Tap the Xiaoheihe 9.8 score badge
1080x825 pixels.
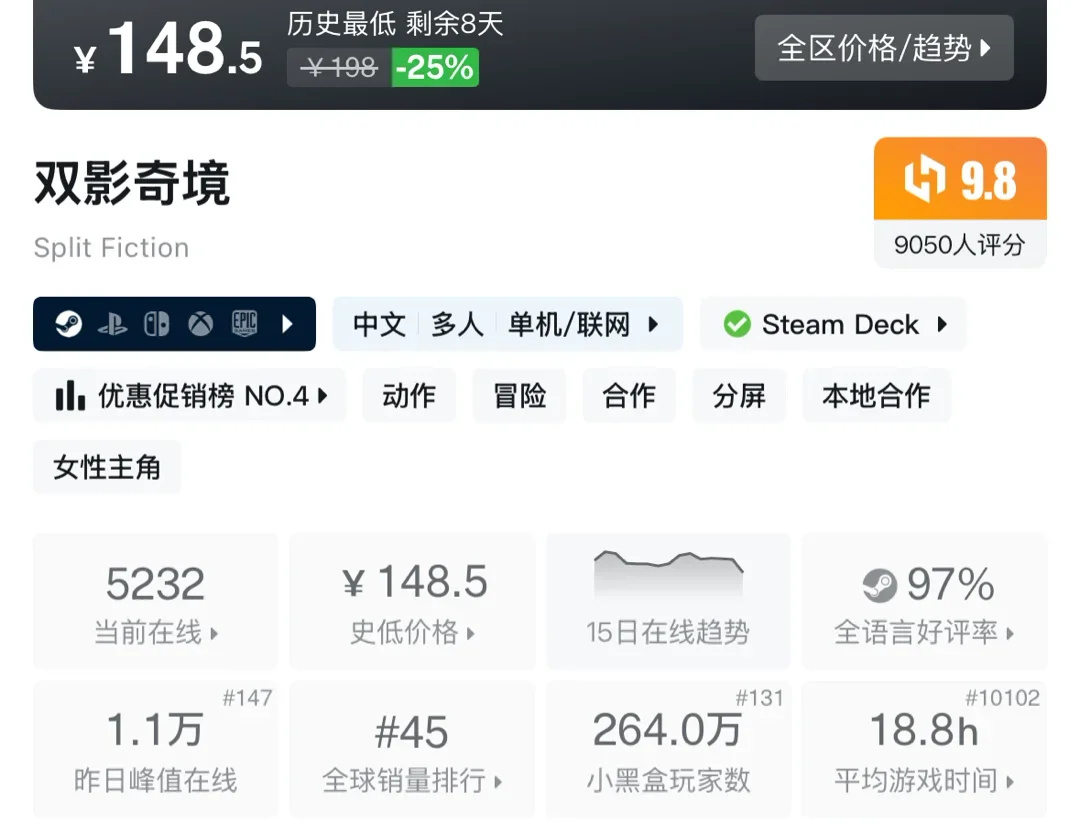960,180
